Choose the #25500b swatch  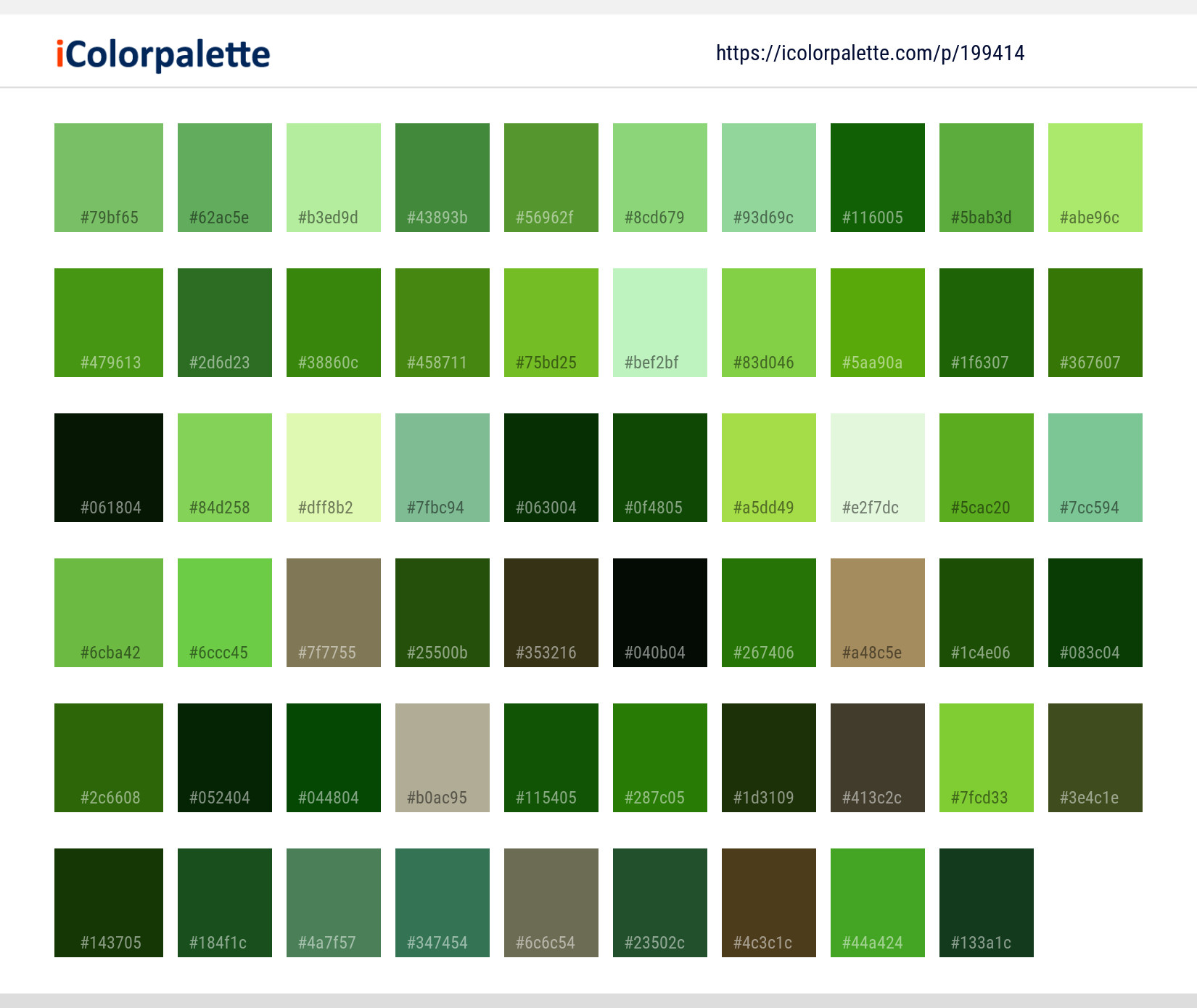coord(443,613)
